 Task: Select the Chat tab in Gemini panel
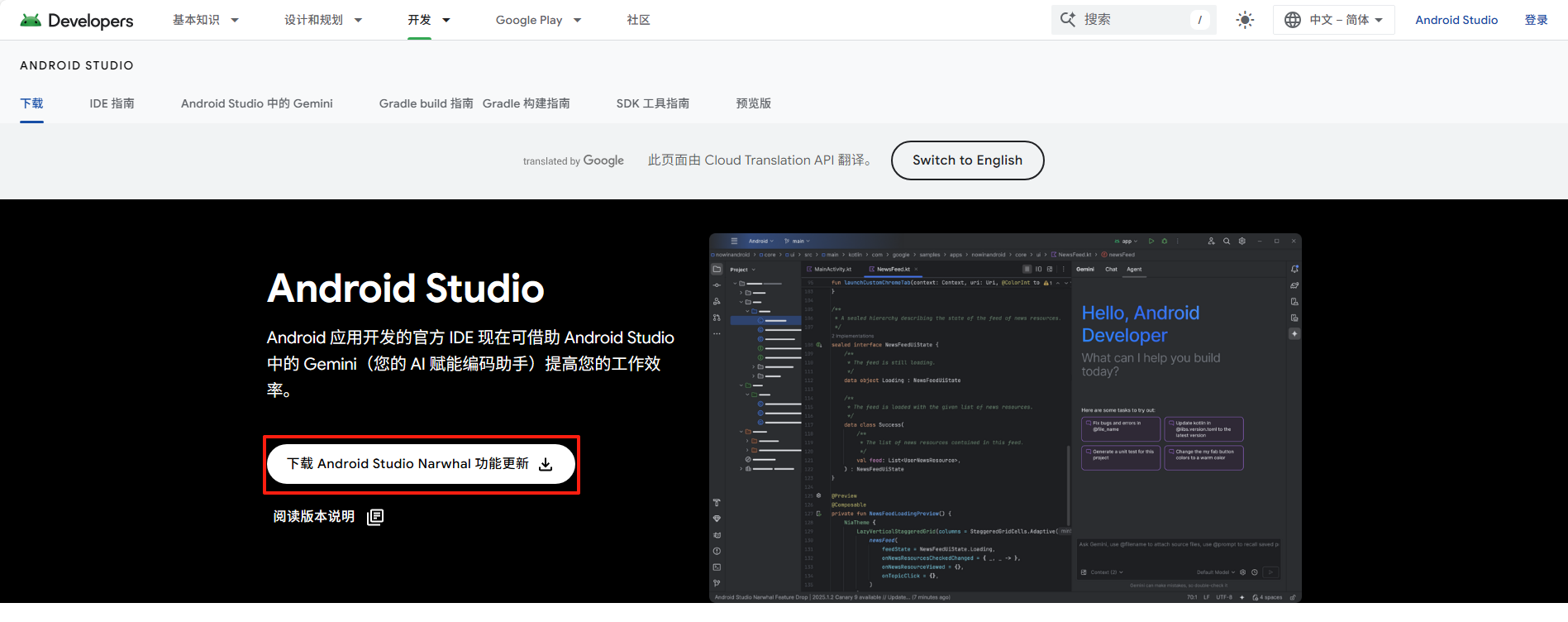pos(1111,269)
